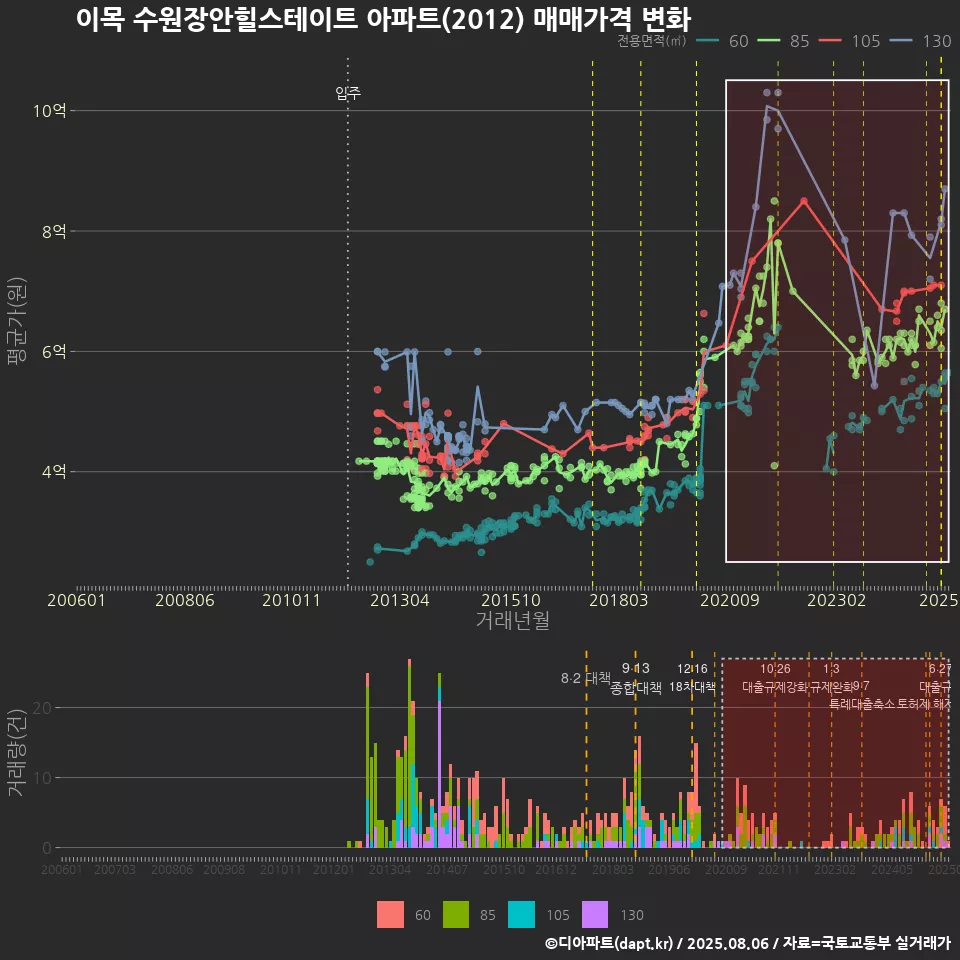960x960 pixels.
Task: Click 202302 on the price chart x-axis
Action: point(836,600)
